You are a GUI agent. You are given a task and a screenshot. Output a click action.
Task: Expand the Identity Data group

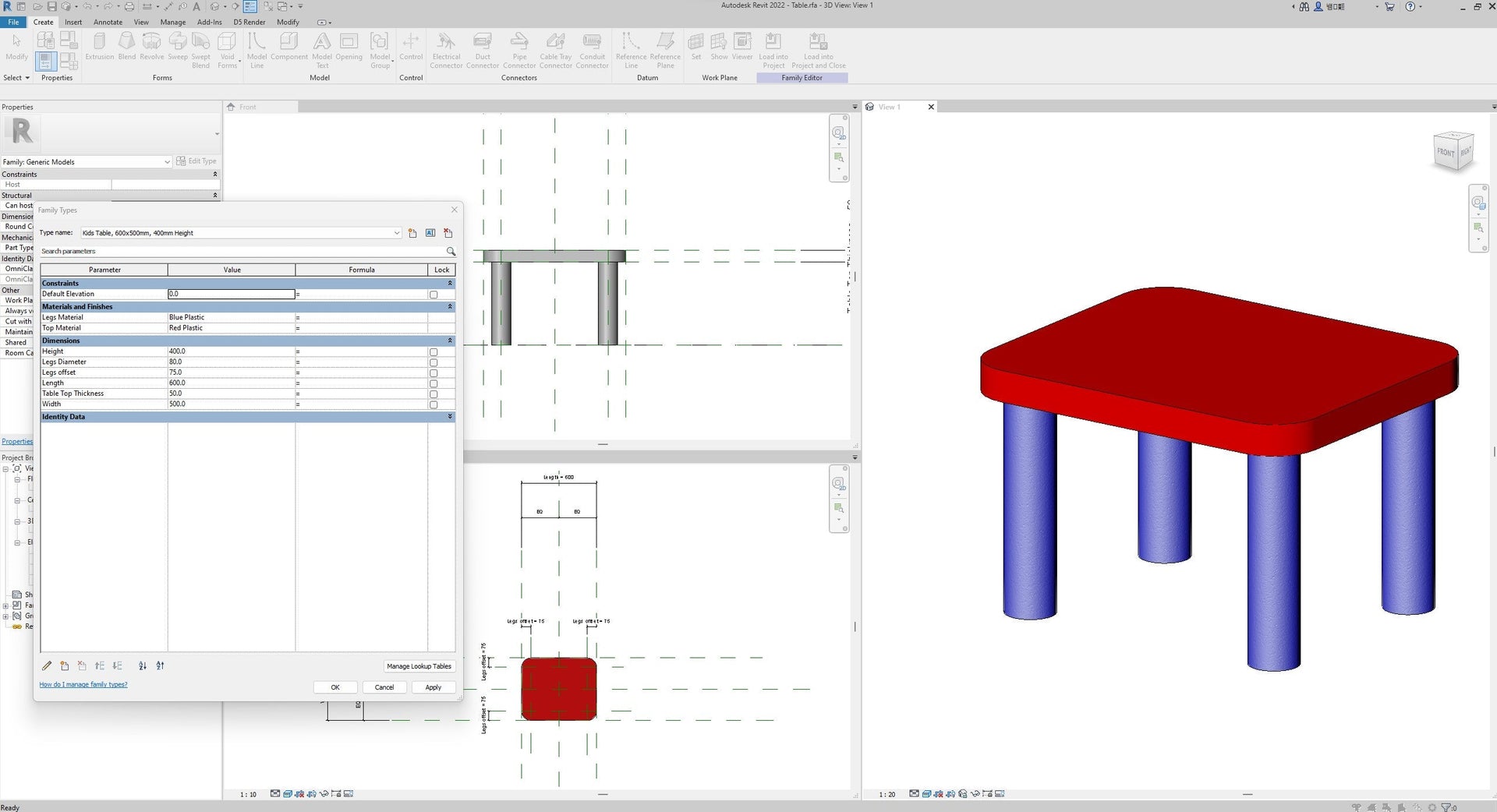pos(450,417)
